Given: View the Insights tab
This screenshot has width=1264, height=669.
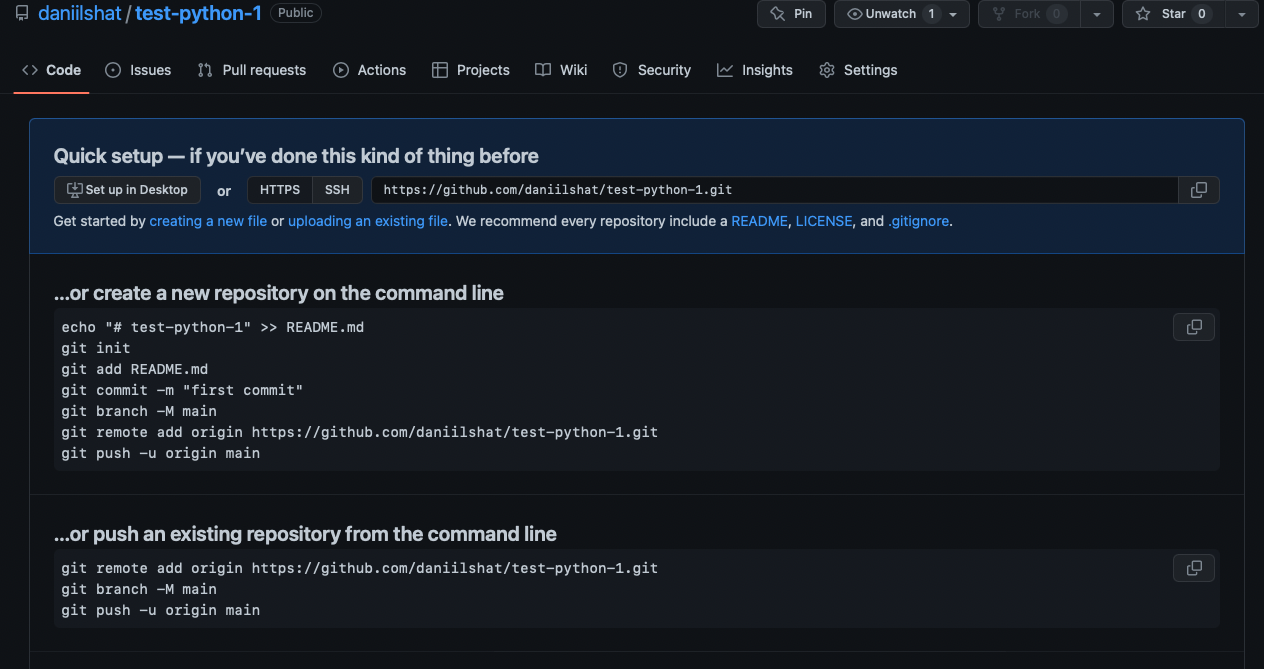Looking at the screenshot, I should [x=754, y=70].
